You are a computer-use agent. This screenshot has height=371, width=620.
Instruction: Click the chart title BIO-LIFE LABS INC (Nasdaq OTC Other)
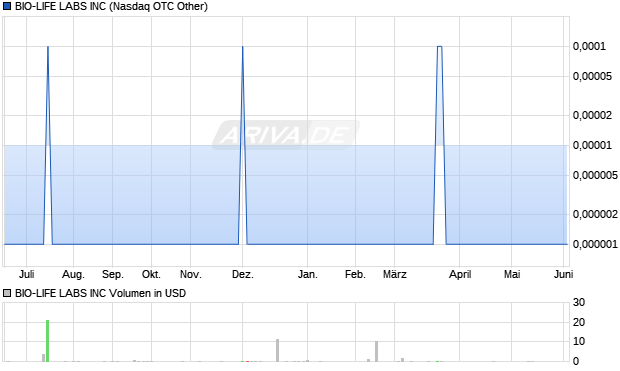point(111,6)
